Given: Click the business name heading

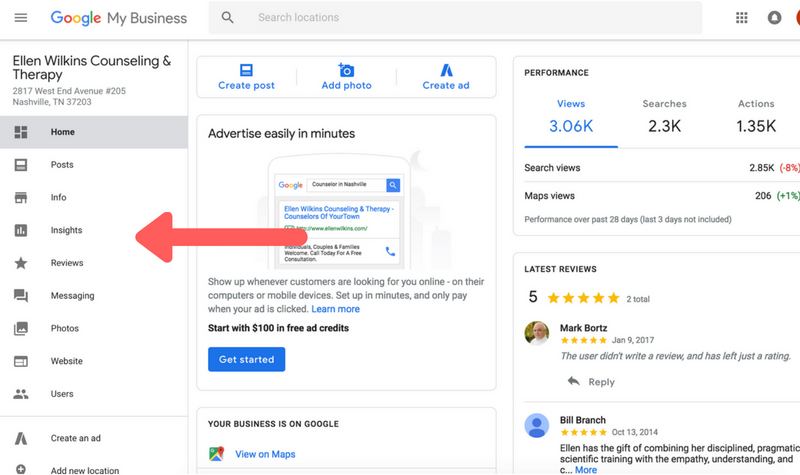Looking at the screenshot, I should 92,67.
